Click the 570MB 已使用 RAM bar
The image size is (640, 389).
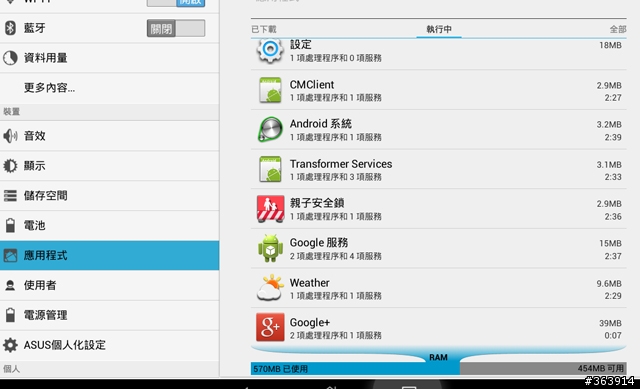tap(355, 369)
